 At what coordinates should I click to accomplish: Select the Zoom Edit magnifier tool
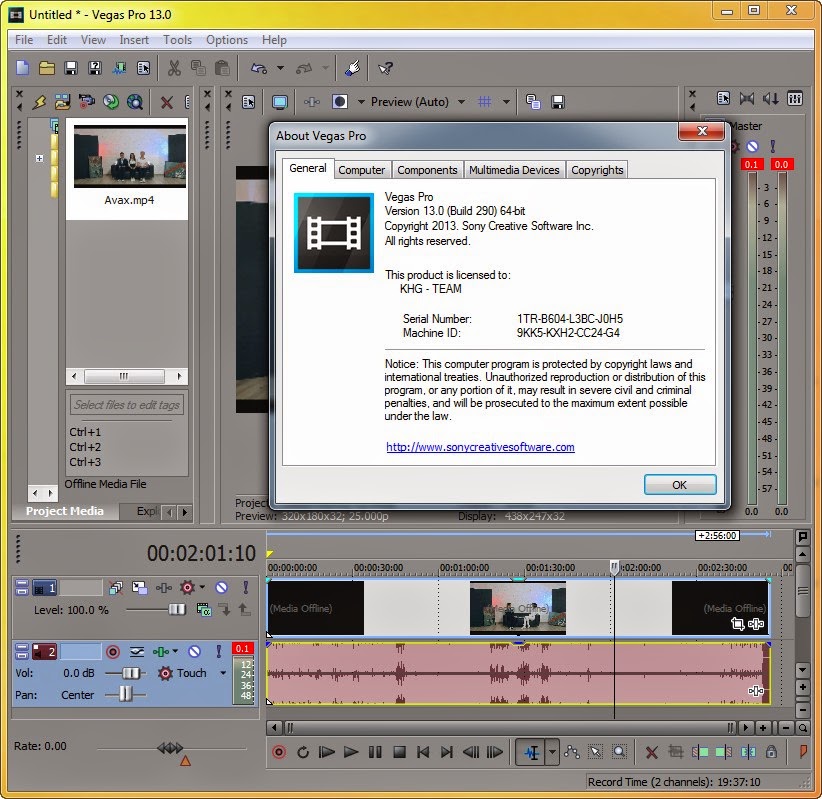click(619, 752)
